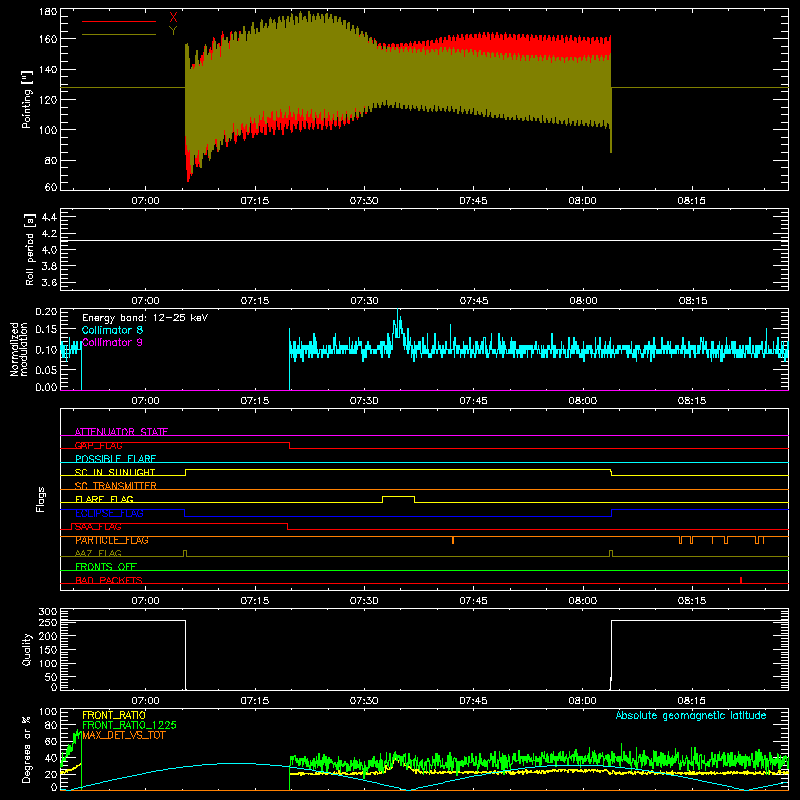Select the POSSIBLE_FLARE label
The image size is (800, 800).
[x=115, y=459]
